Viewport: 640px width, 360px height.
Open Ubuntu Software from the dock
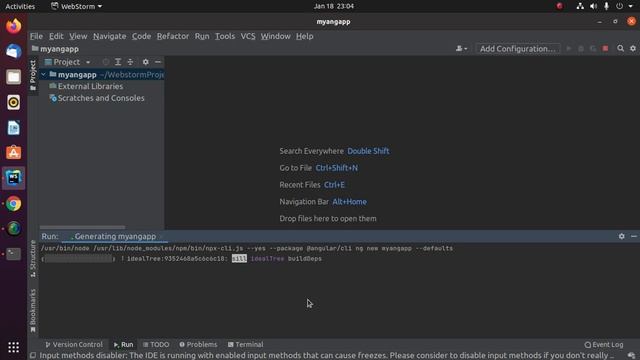(13, 153)
